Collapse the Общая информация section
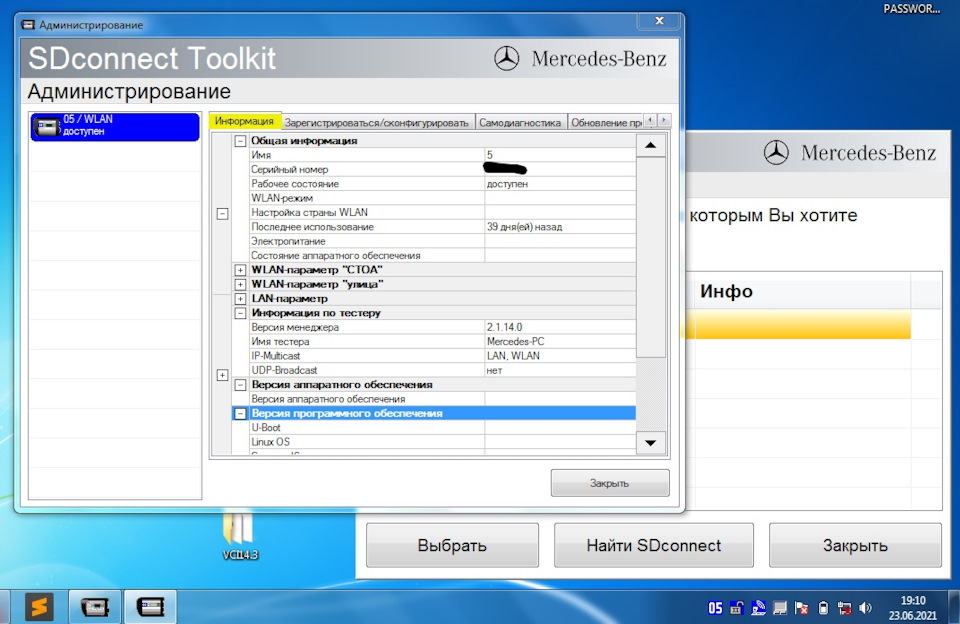Image resolution: width=960 pixels, height=624 pixels. (x=241, y=141)
